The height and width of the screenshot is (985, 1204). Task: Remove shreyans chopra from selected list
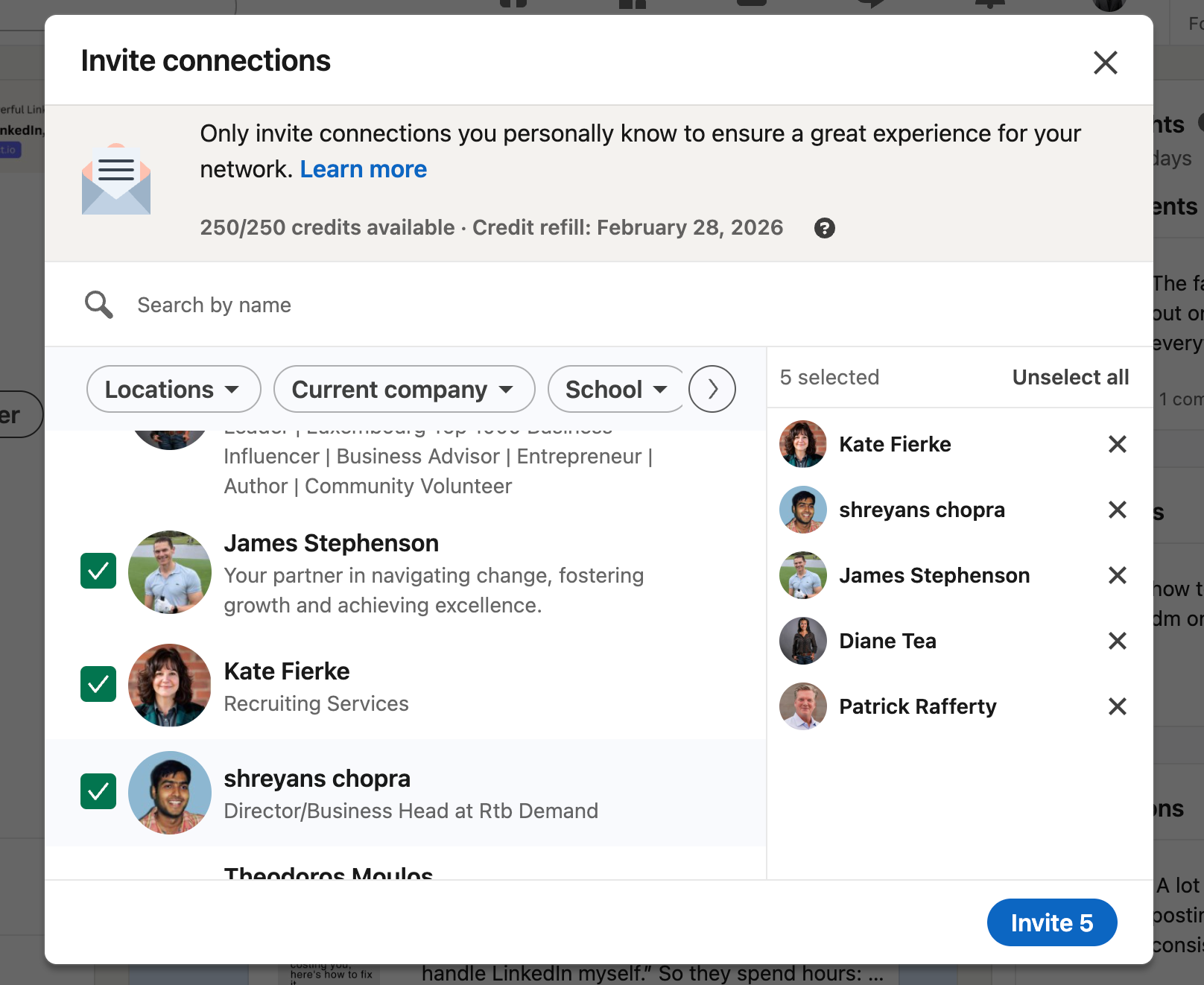coord(1117,510)
